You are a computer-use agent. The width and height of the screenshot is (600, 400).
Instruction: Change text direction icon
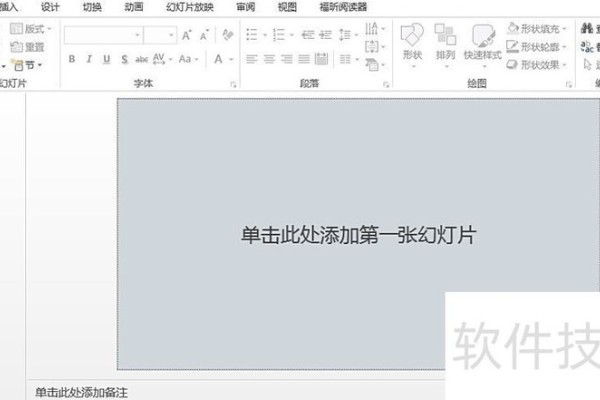(x=375, y=29)
